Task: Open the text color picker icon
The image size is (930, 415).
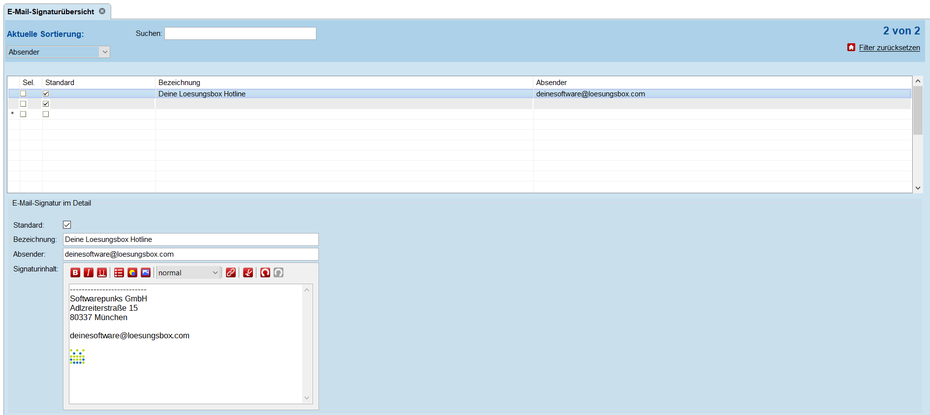Action: (132, 273)
